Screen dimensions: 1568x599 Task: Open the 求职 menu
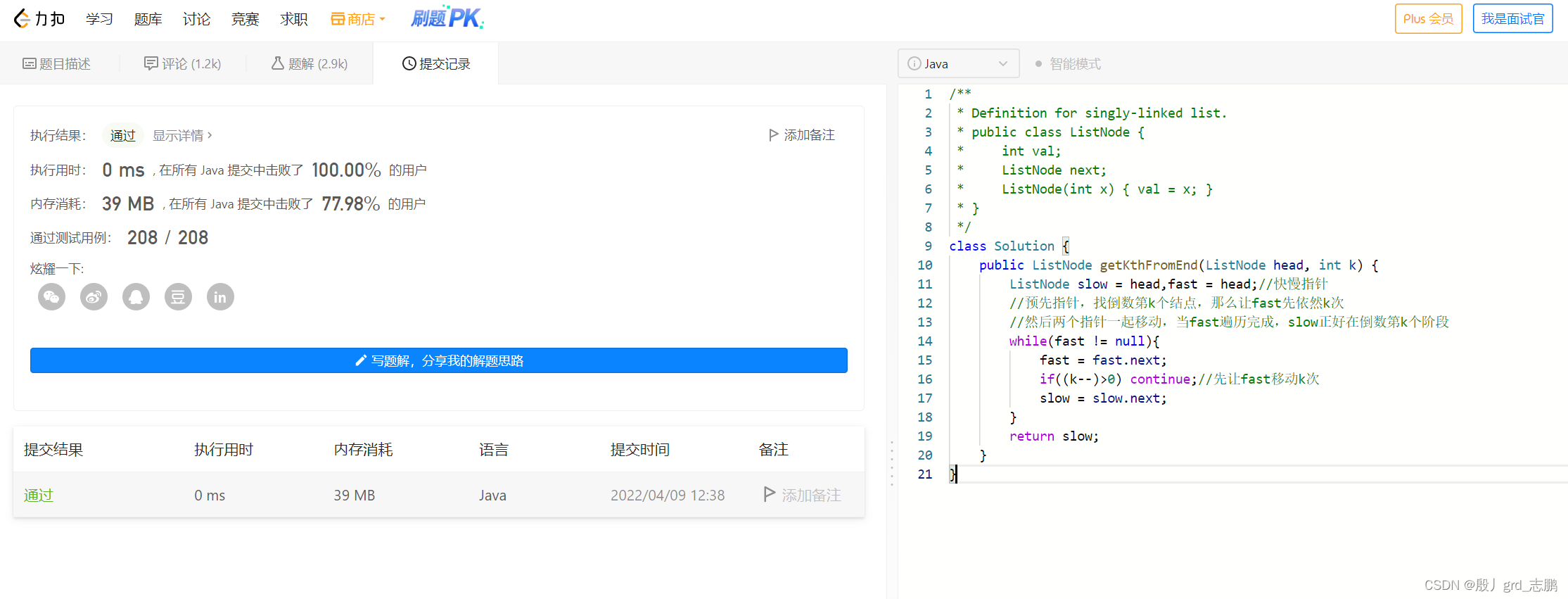tap(293, 19)
